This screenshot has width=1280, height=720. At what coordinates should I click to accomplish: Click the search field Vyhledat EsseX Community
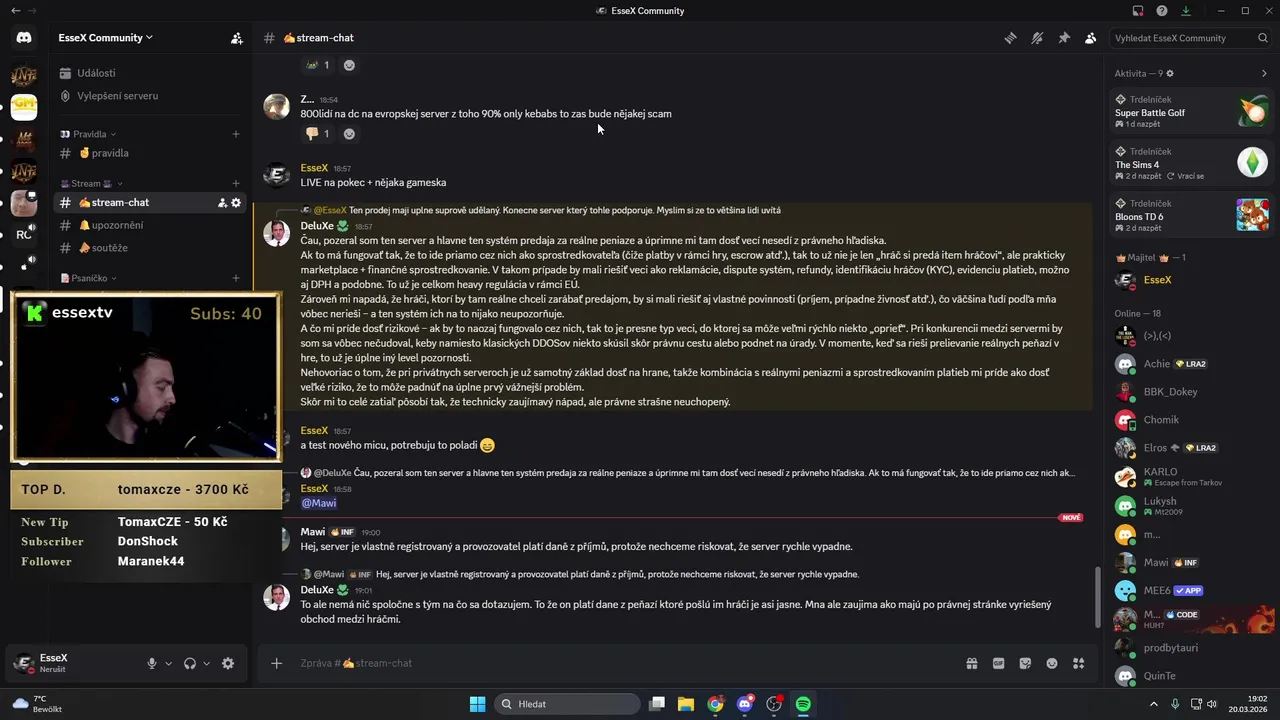tap(1191, 38)
